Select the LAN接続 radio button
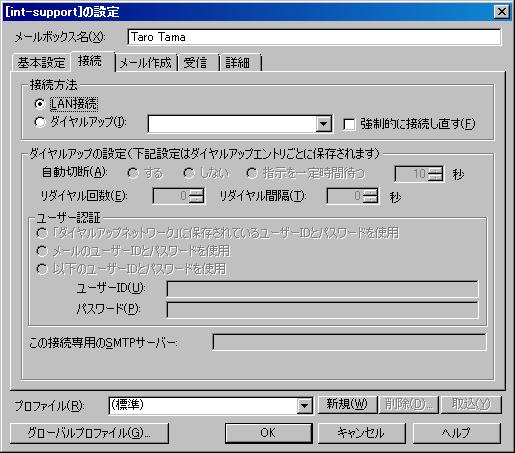The height and width of the screenshot is (453, 515). [x=40, y=104]
